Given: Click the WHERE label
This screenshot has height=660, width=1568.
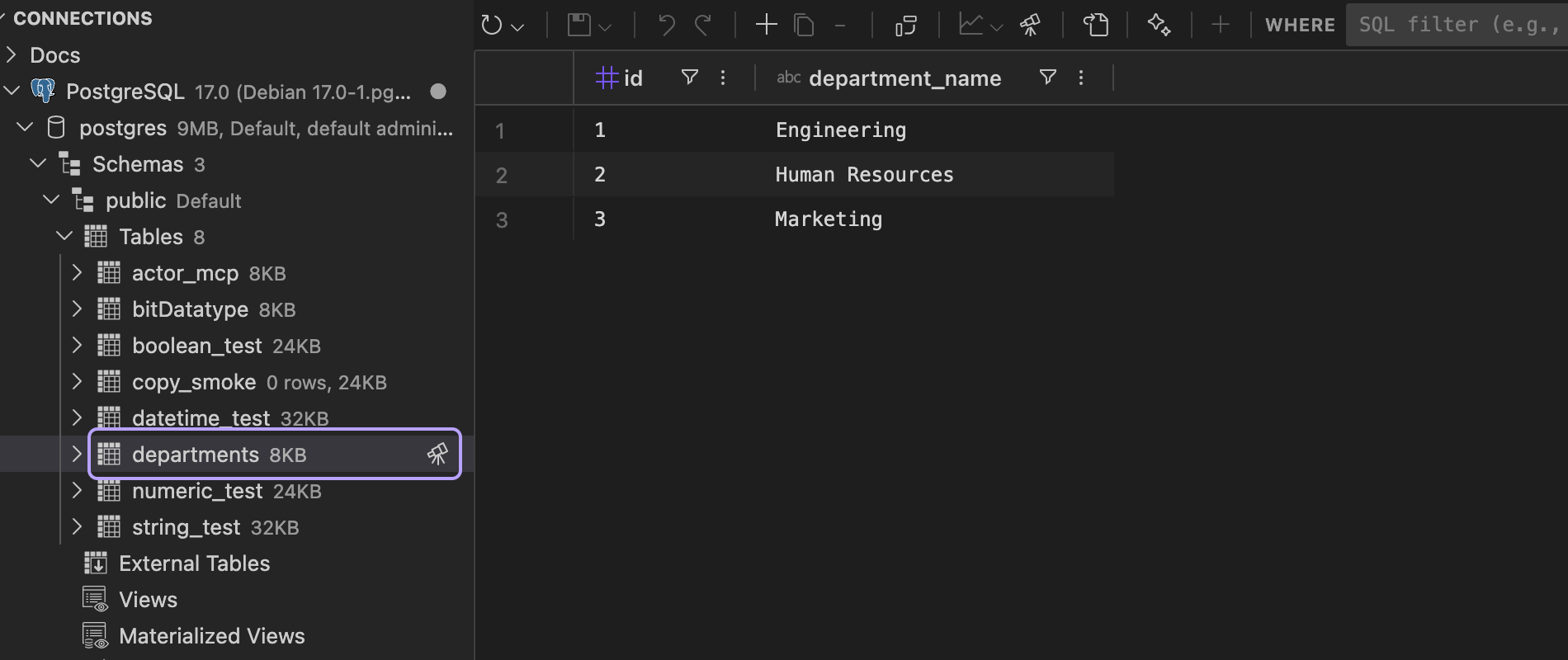Looking at the screenshot, I should [x=1300, y=25].
